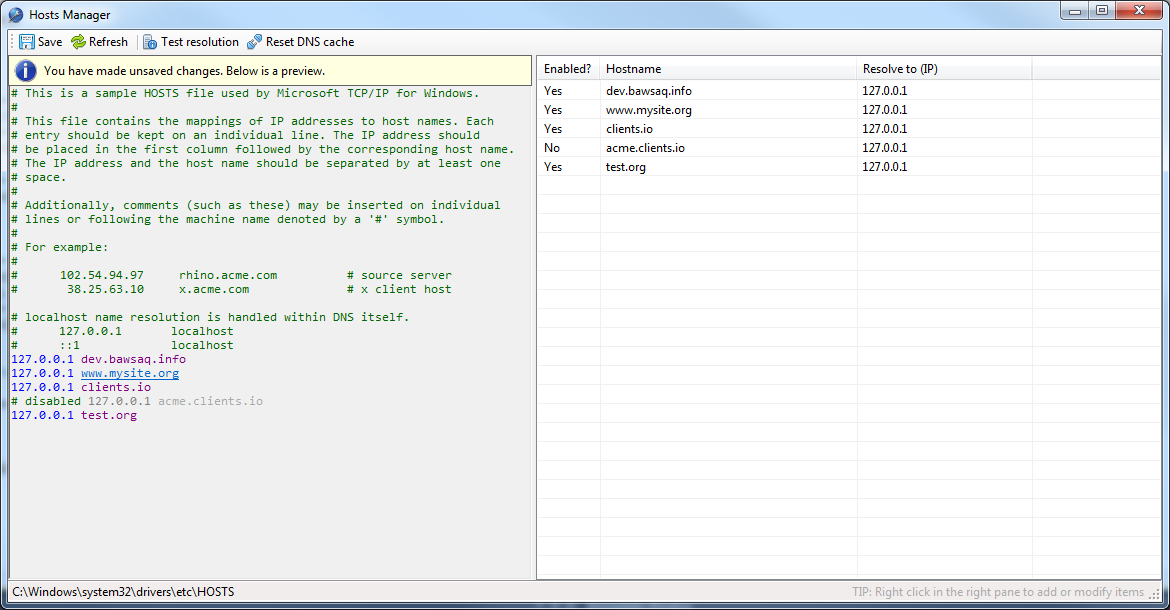The width and height of the screenshot is (1170, 610).
Task: Sort by the Enabled? column header
Action: [x=569, y=69]
